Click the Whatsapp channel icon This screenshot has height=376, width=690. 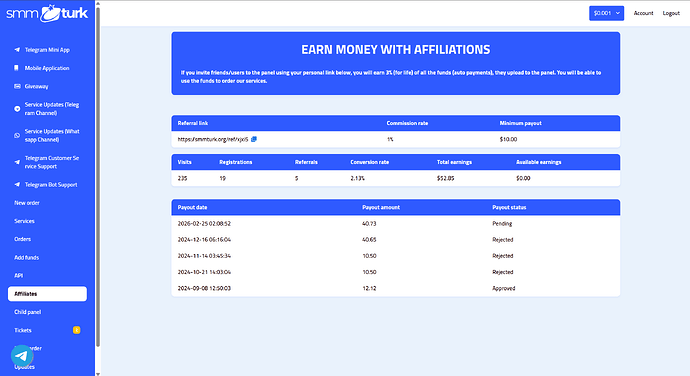pos(17,136)
